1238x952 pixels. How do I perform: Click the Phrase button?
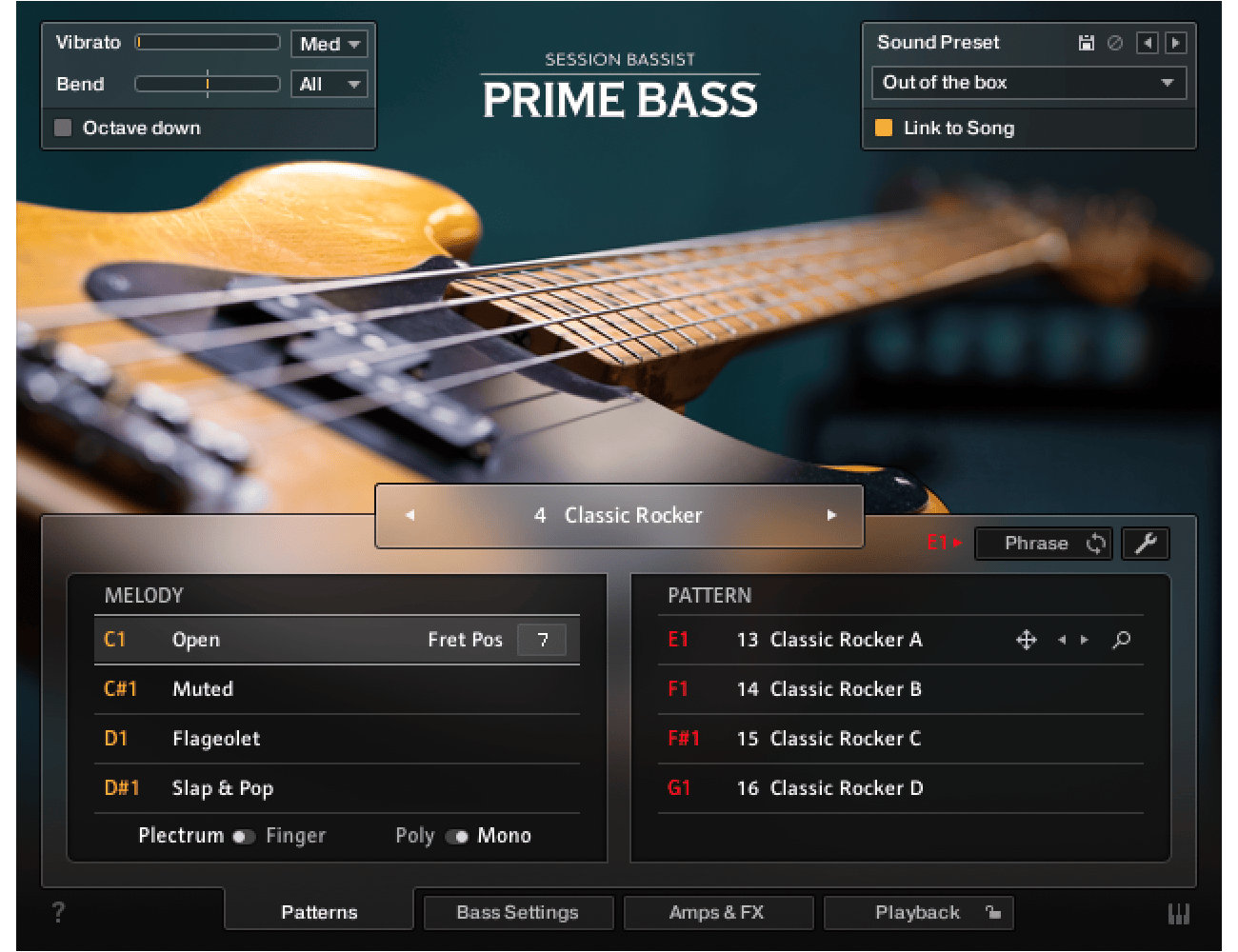click(x=1043, y=544)
